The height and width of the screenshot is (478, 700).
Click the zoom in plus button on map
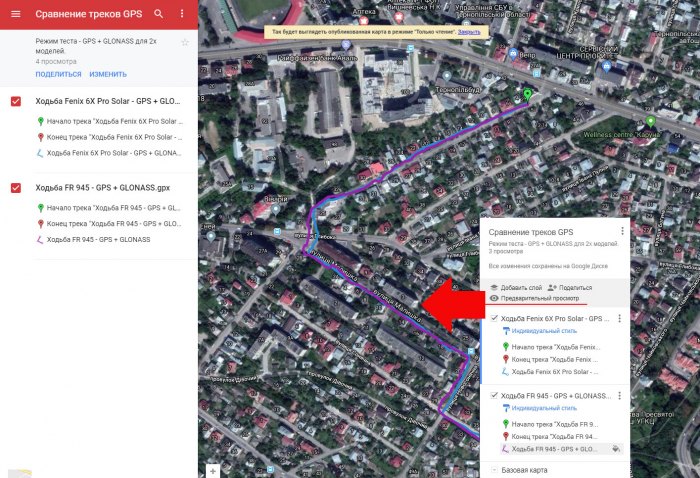click(x=213, y=471)
